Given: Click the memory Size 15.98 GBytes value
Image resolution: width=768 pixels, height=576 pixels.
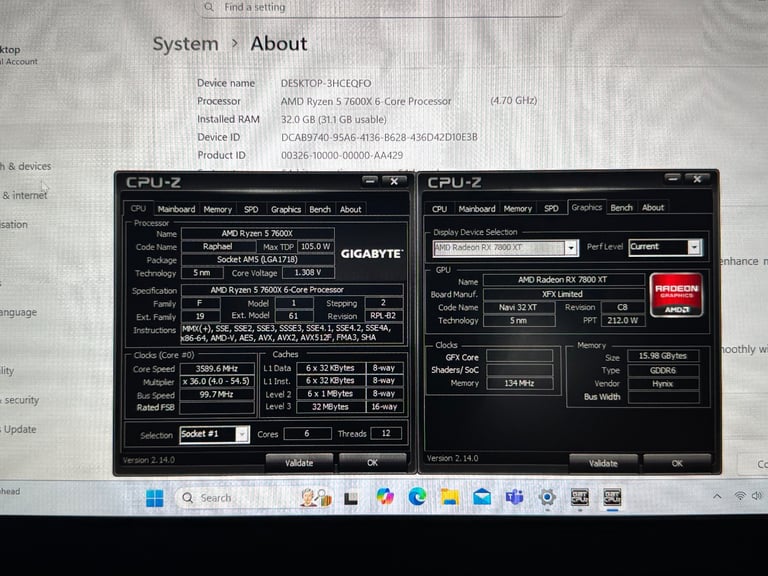Looking at the screenshot, I should coord(663,356).
